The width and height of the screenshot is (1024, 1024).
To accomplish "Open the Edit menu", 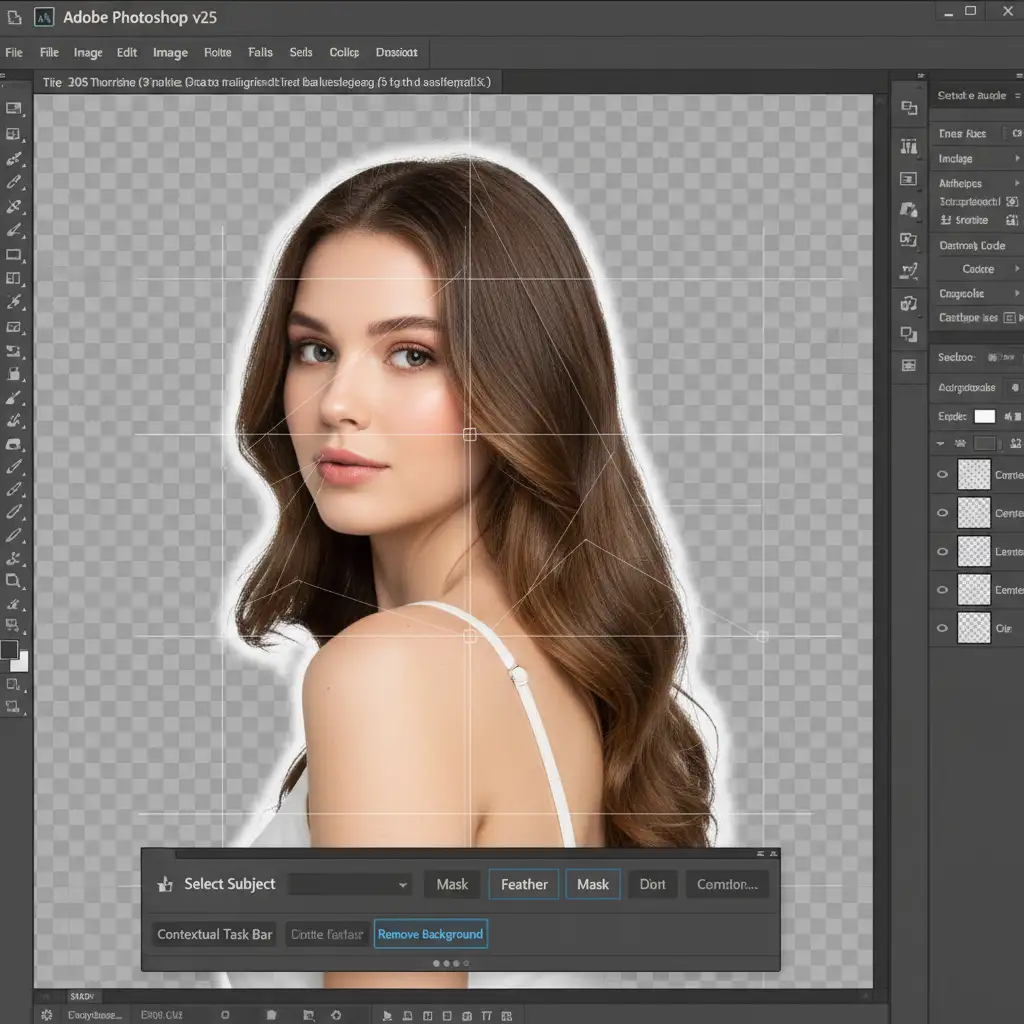I will (126, 53).
